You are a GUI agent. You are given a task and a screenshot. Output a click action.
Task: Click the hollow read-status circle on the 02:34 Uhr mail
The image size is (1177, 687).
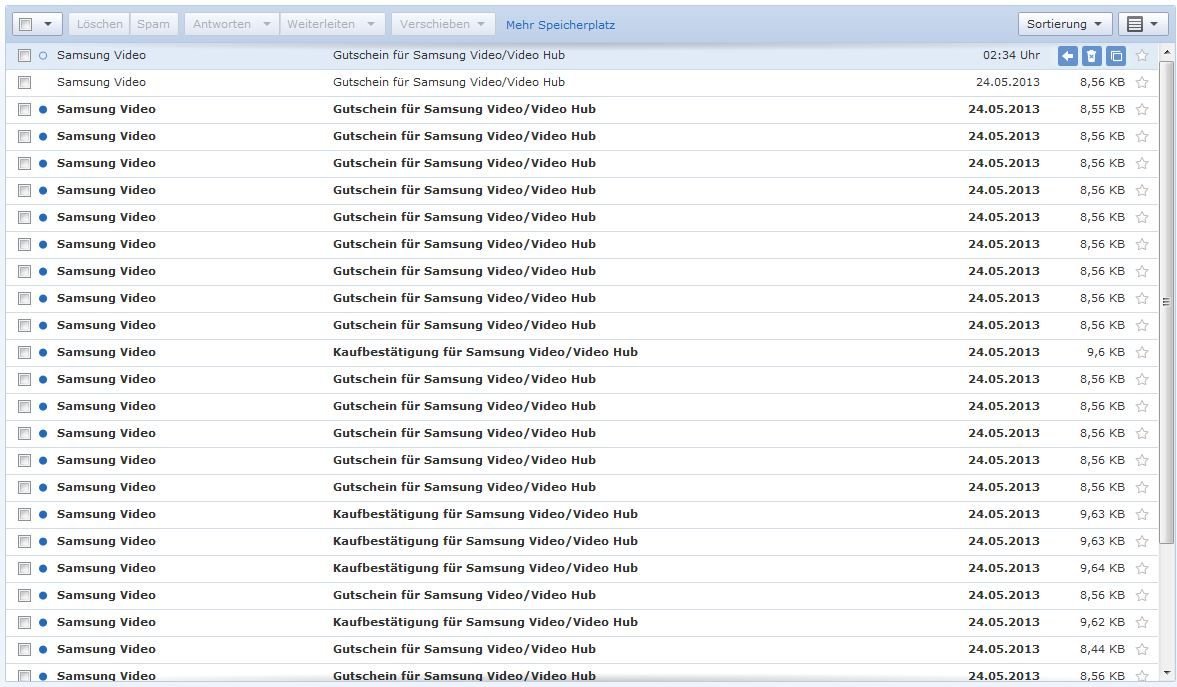point(43,56)
